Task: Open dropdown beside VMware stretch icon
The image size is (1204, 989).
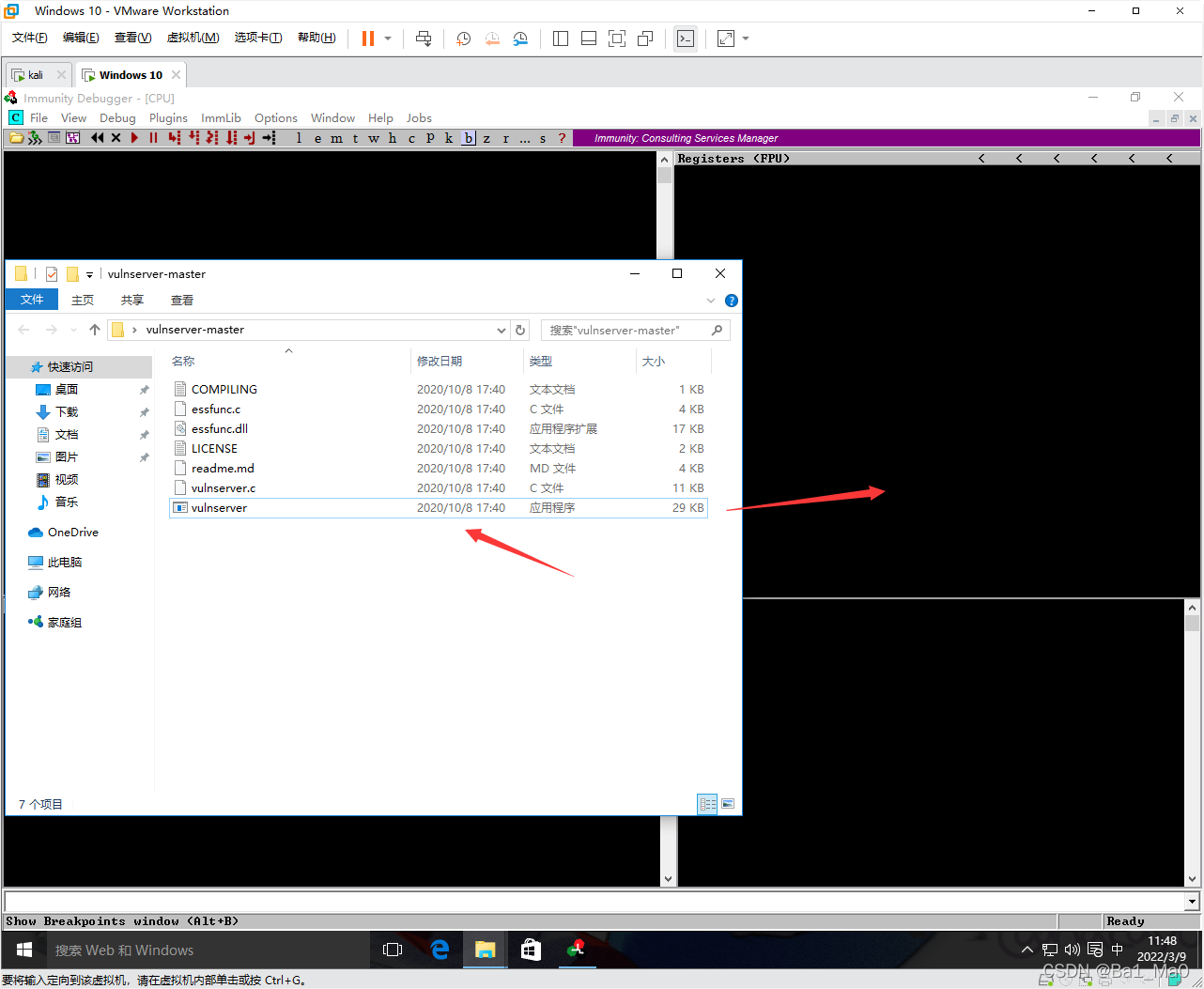Action: click(x=746, y=39)
